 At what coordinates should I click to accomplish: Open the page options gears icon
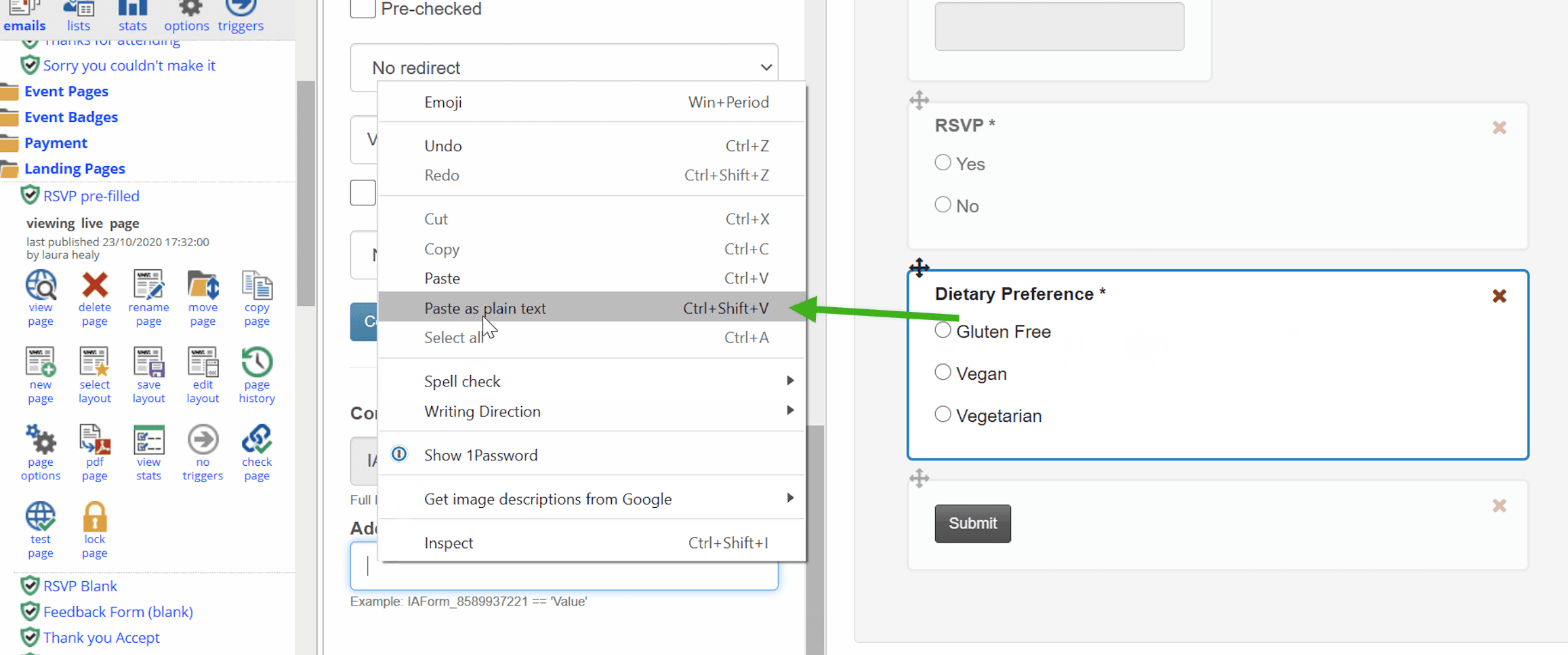41,439
